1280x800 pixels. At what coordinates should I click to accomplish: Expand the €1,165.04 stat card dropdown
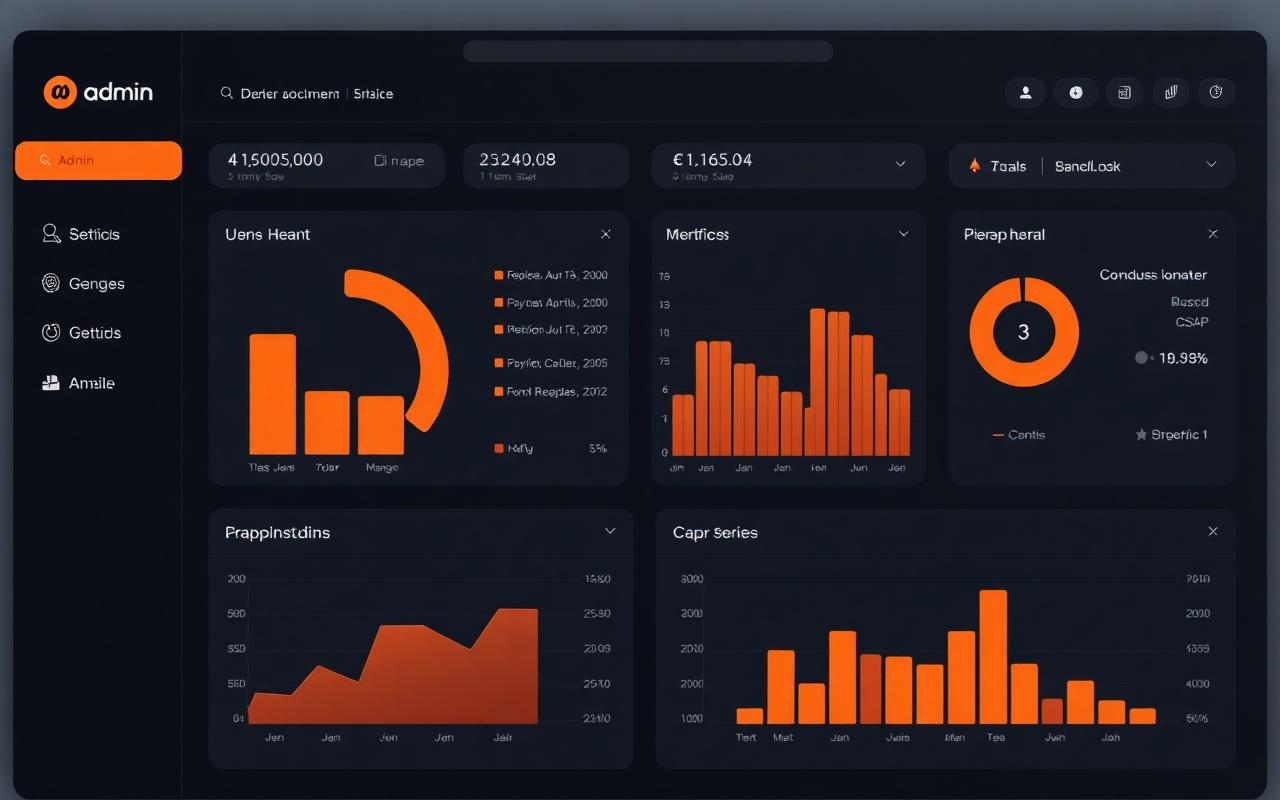(x=900, y=164)
